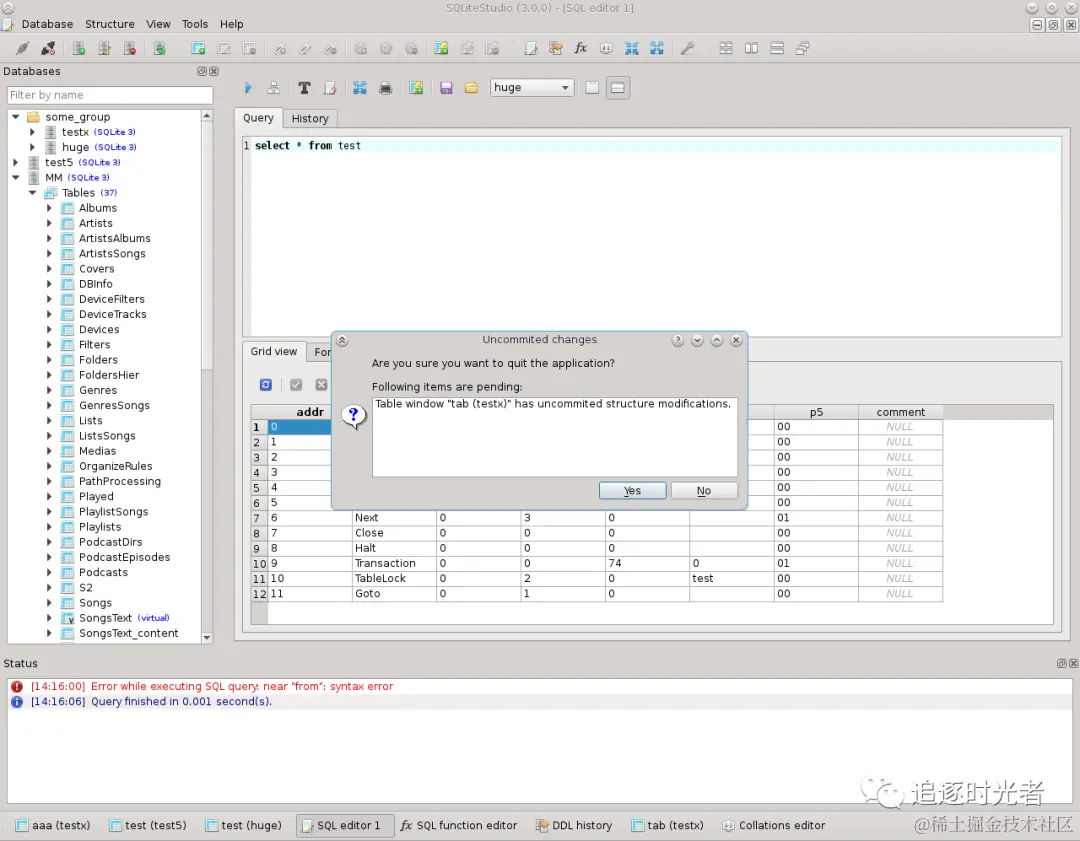Toggle results-below-query layout button
This screenshot has height=841, width=1080.
click(618, 87)
